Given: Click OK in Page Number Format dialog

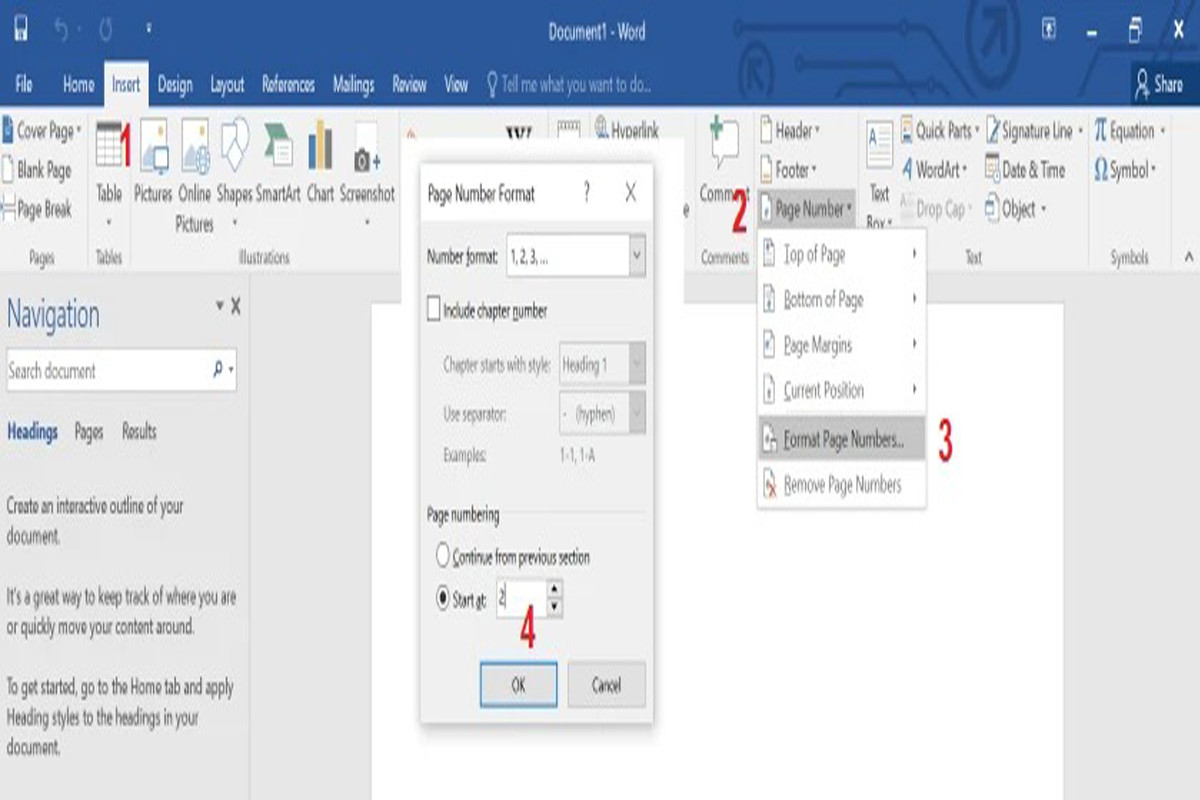Looking at the screenshot, I should click(x=518, y=685).
